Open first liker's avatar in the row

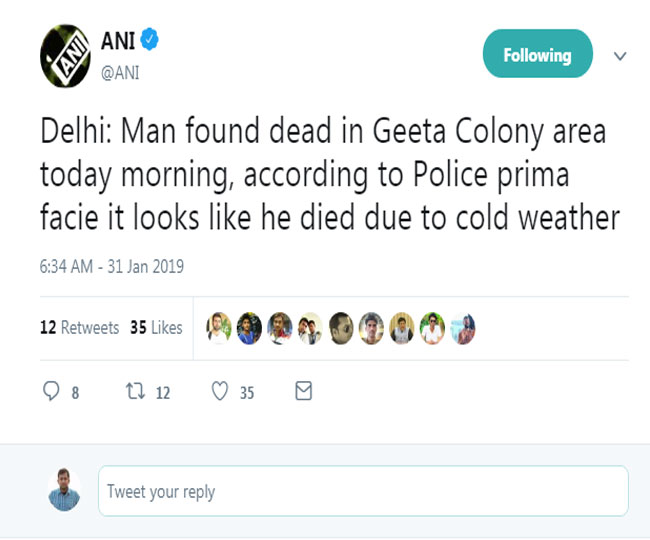[x=219, y=328]
